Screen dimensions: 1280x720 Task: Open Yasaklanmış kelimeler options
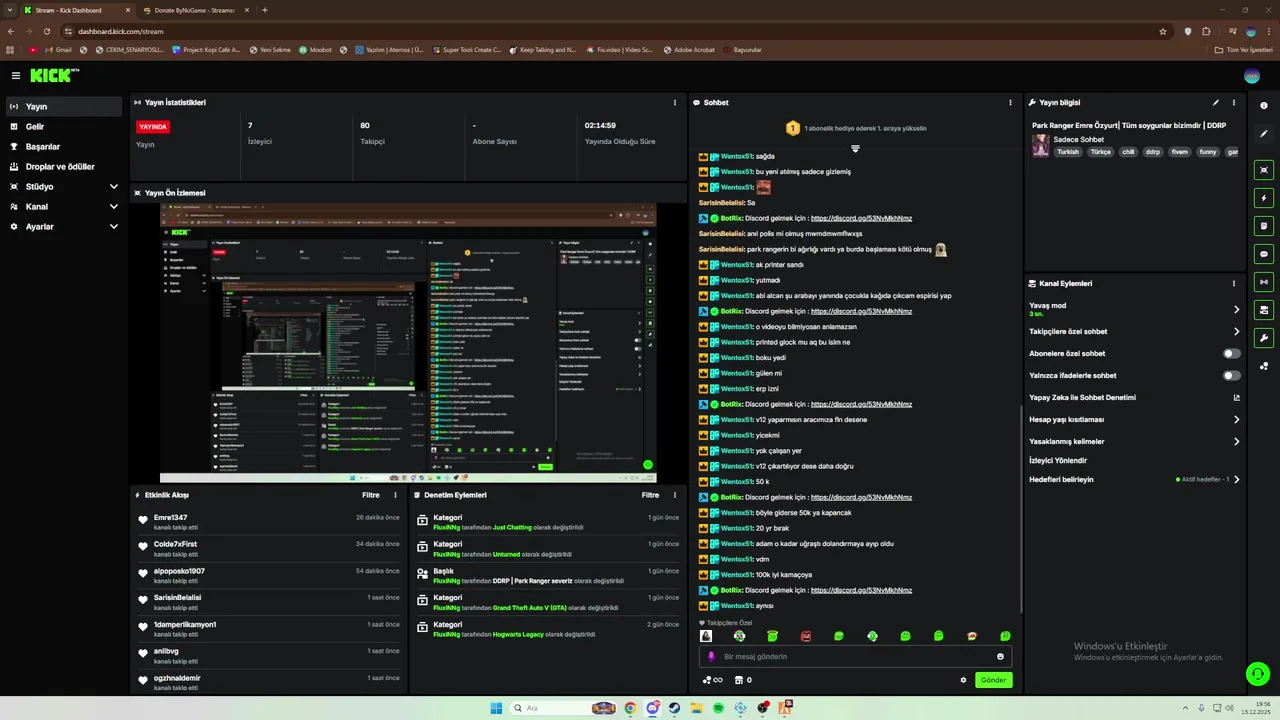pos(1135,442)
